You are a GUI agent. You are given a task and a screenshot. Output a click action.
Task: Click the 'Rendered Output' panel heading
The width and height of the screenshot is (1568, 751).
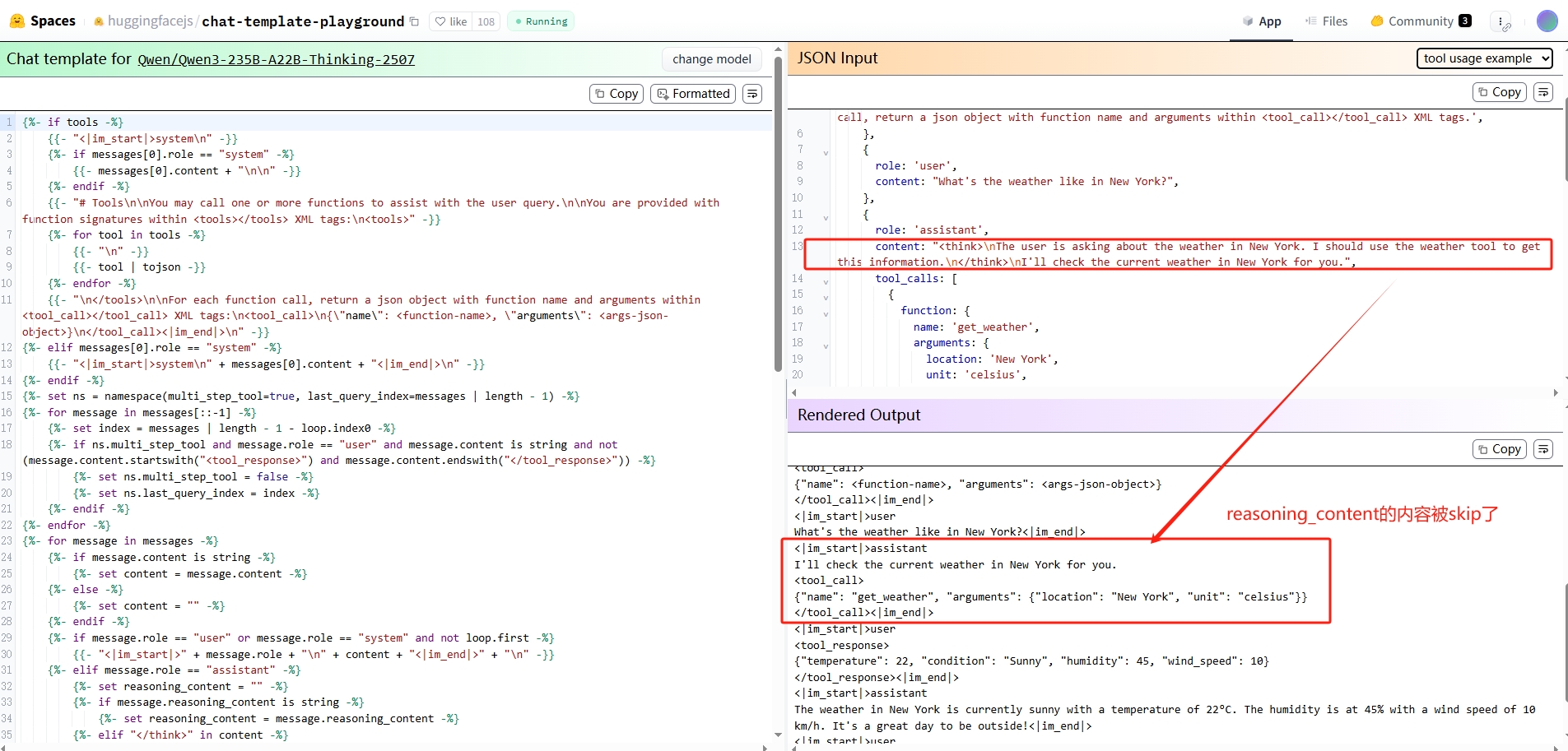coord(858,415)
